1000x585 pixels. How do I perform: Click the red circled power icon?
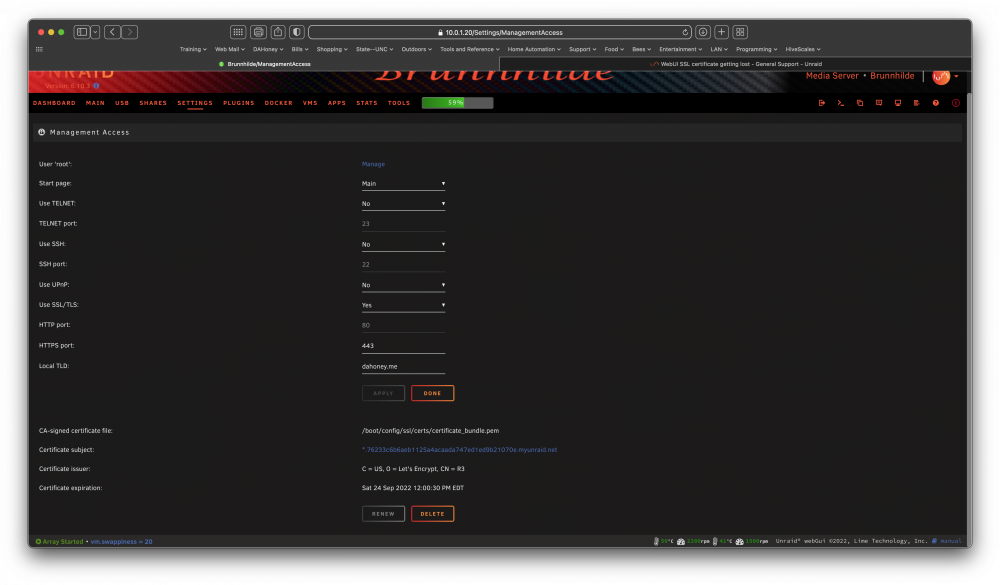pyautogui.click(x=955, y=103)
